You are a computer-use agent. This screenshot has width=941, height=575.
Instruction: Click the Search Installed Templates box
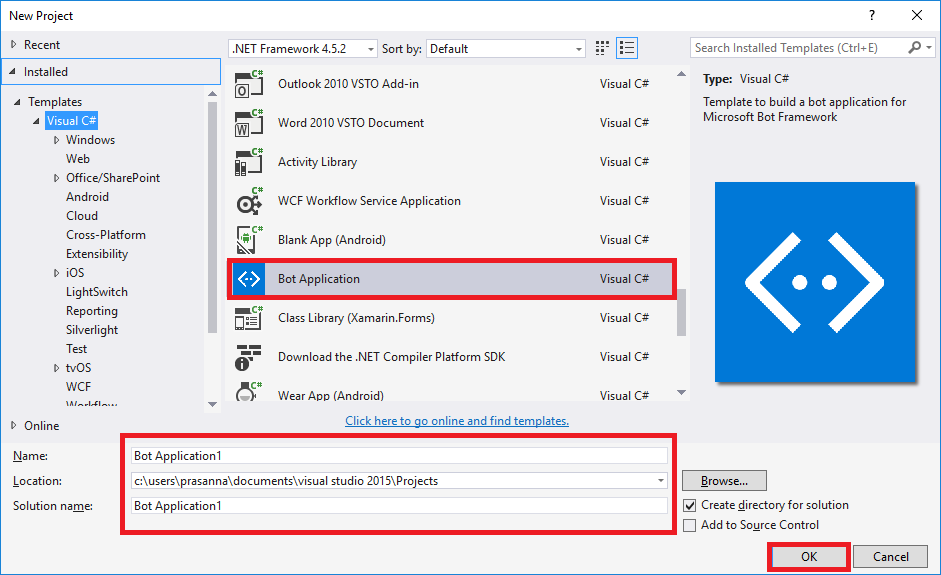click(798, 47)
